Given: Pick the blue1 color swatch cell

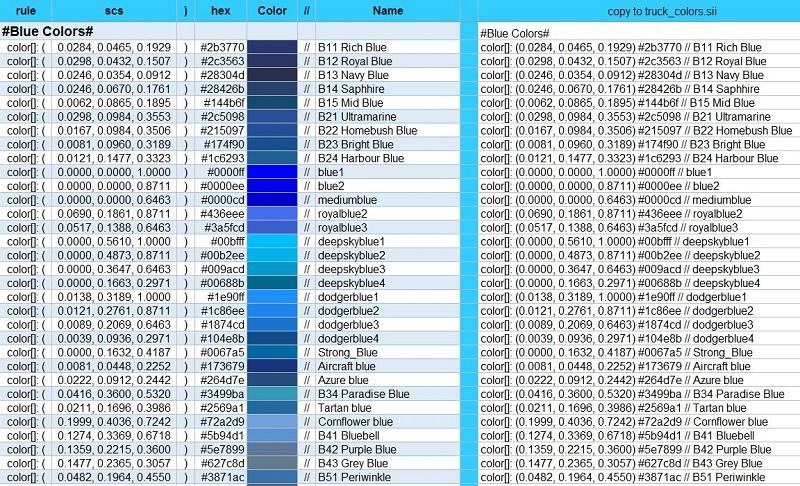Looking at the screenshot, I should pyautogui.click(x=272, y=172).
